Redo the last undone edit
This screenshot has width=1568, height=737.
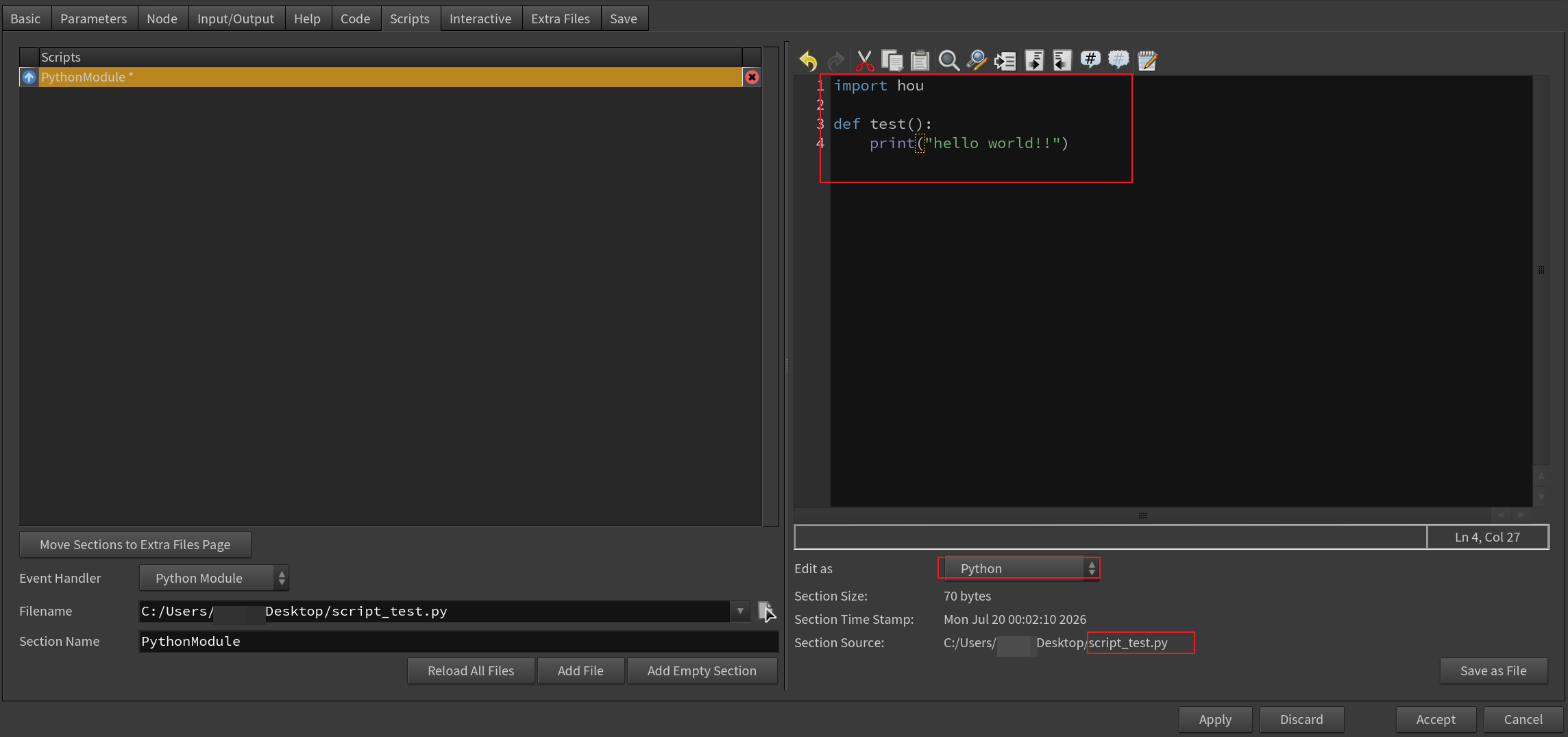coord(835,61)
